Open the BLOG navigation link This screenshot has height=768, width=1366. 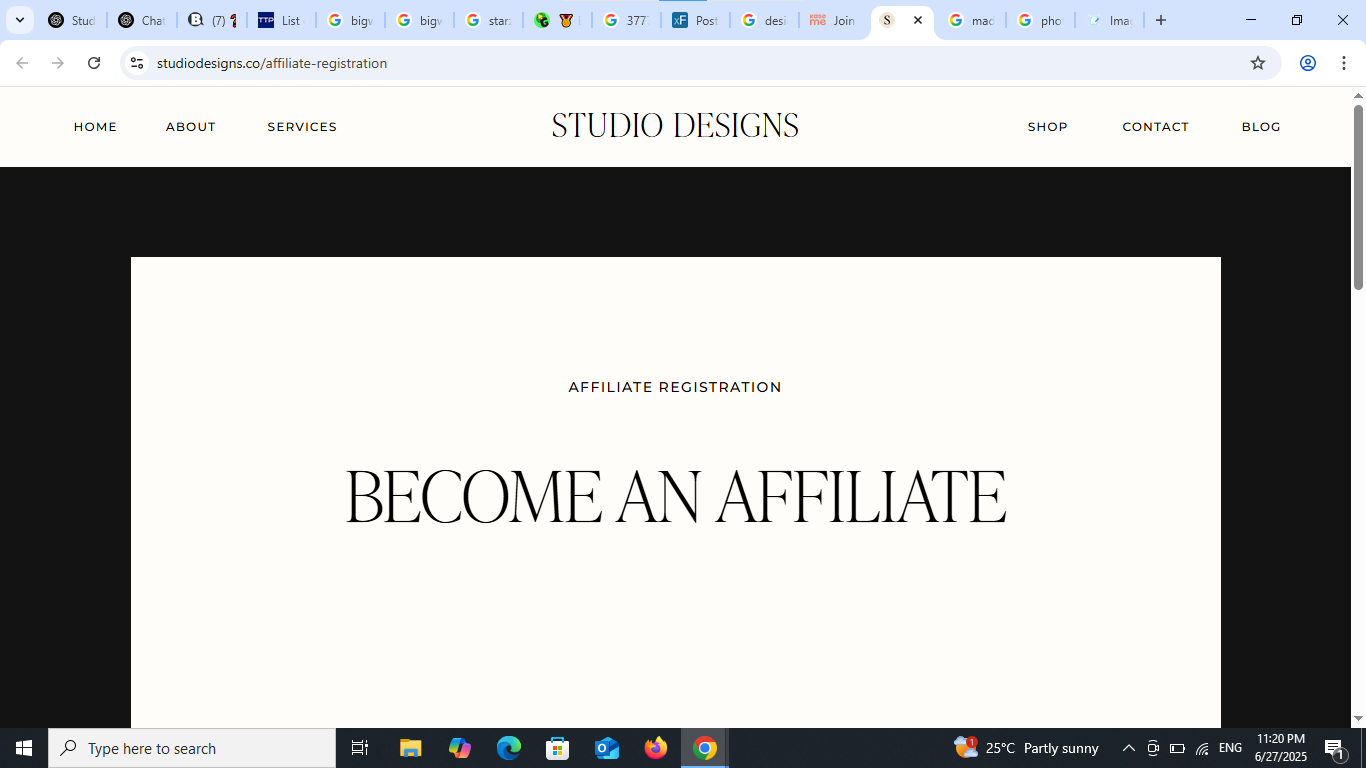[x=1261, y=127]
